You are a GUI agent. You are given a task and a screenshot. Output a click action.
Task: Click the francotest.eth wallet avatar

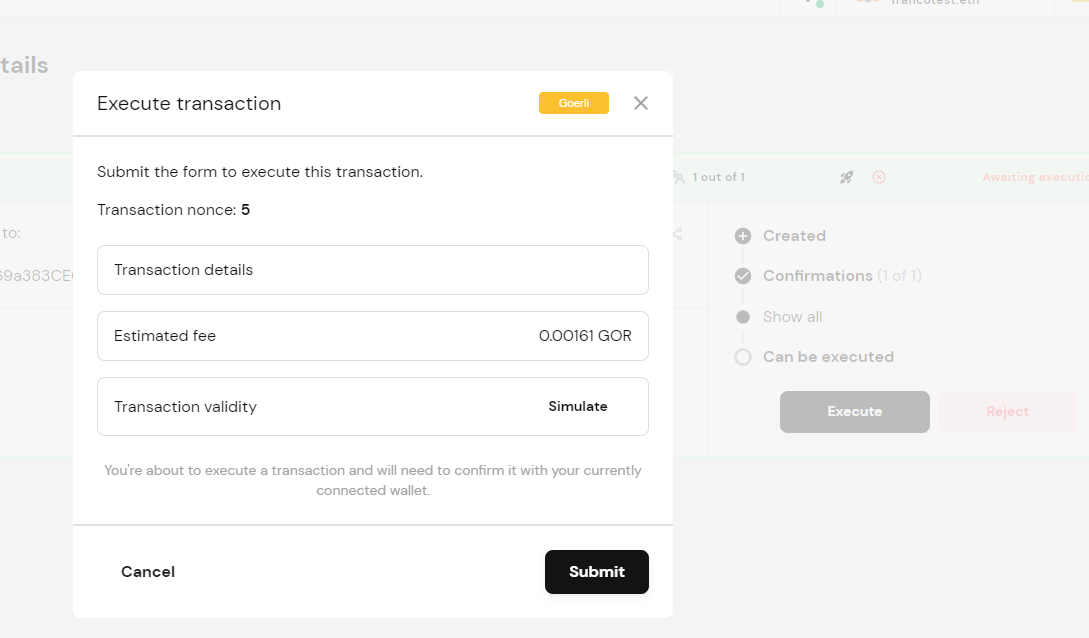866,3
